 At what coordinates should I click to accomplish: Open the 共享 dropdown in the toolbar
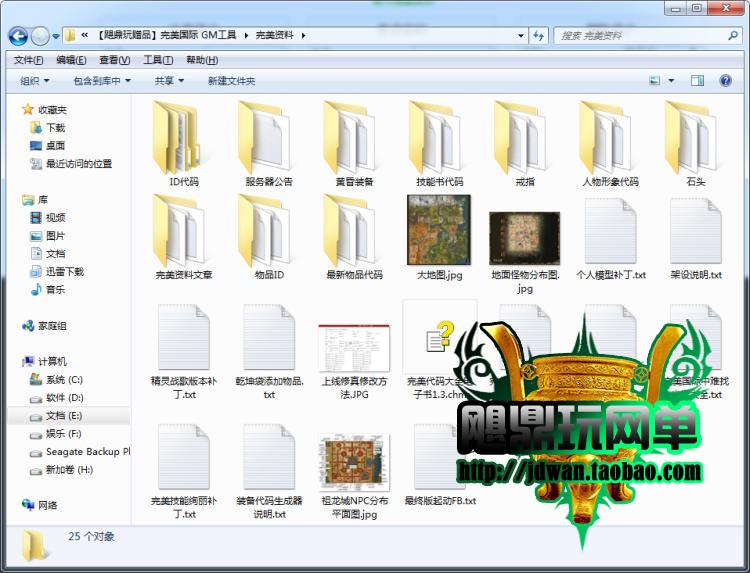pos(168,81)
